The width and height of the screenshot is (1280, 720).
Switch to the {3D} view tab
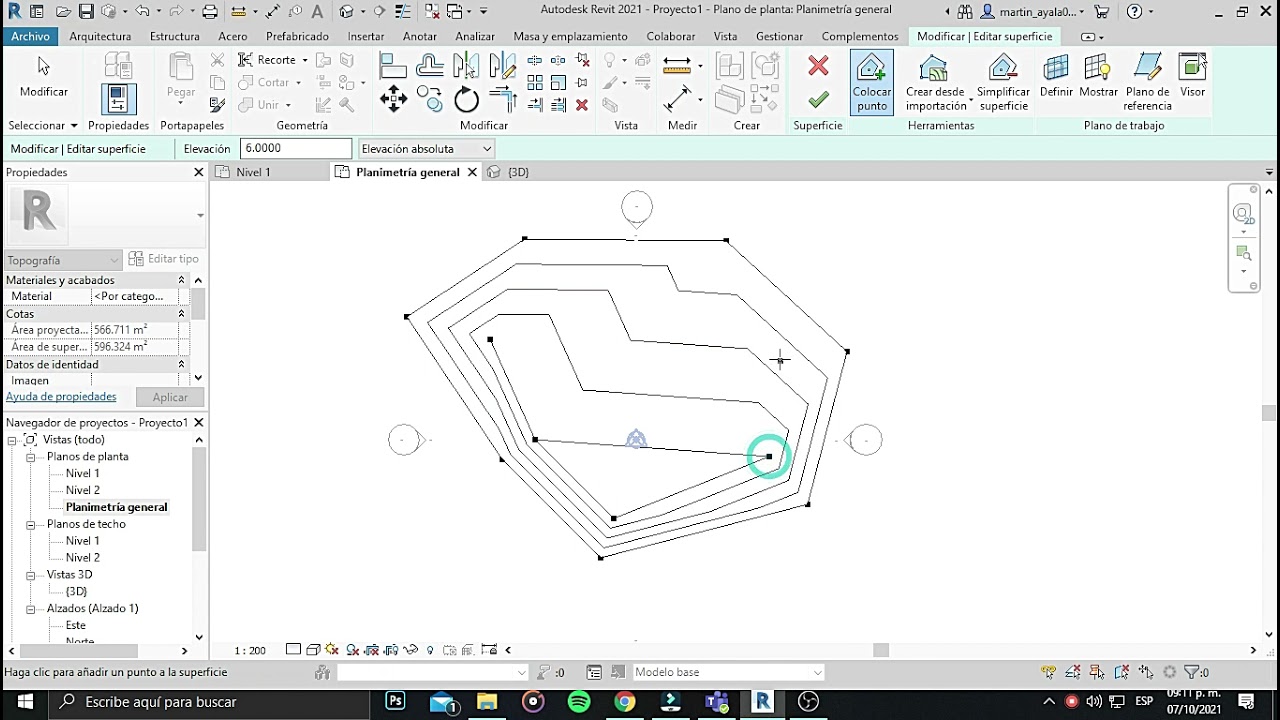point(518,172)
